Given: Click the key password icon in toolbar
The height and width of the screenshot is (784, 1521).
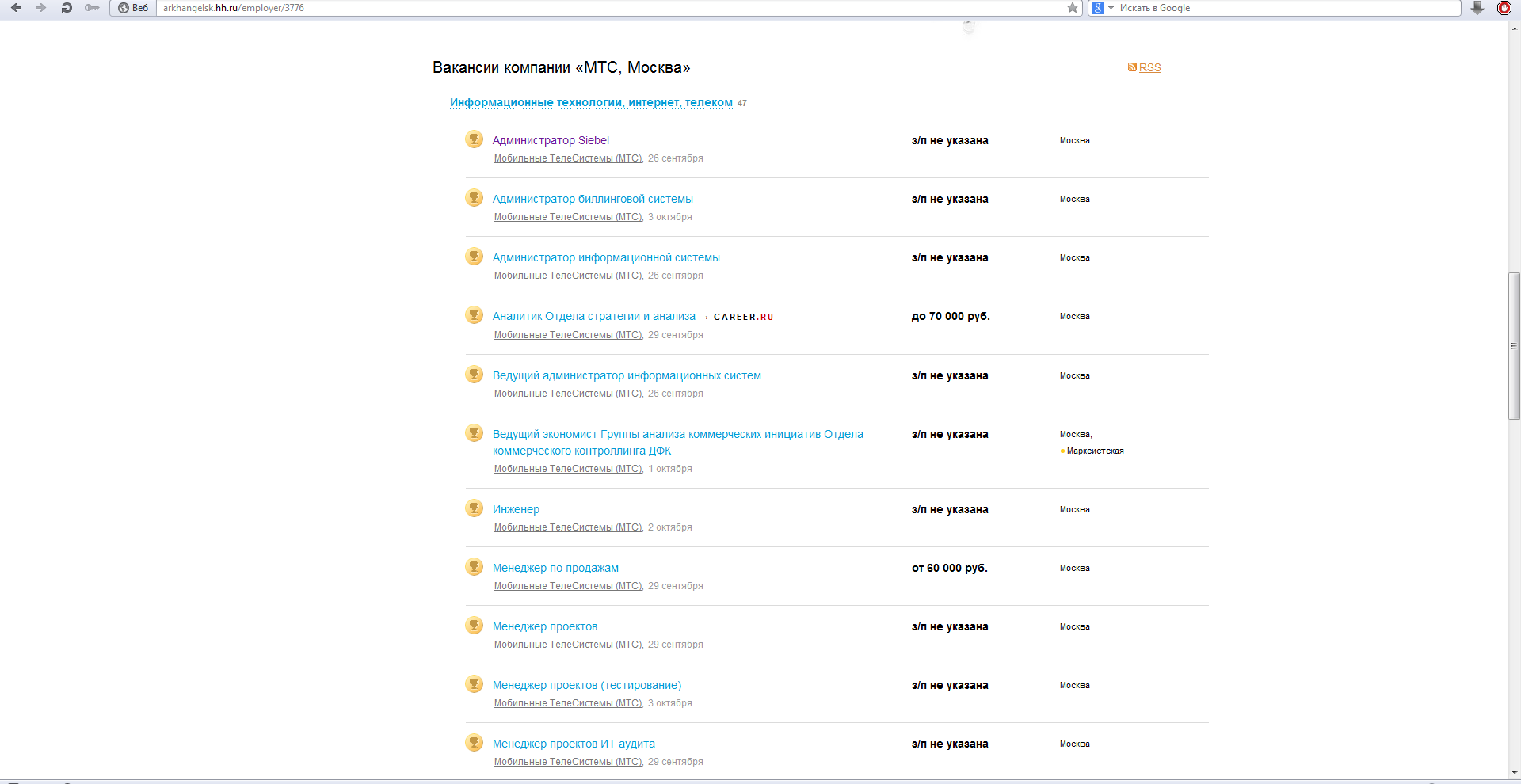Looking at the screenshot, I should point(92,8).
